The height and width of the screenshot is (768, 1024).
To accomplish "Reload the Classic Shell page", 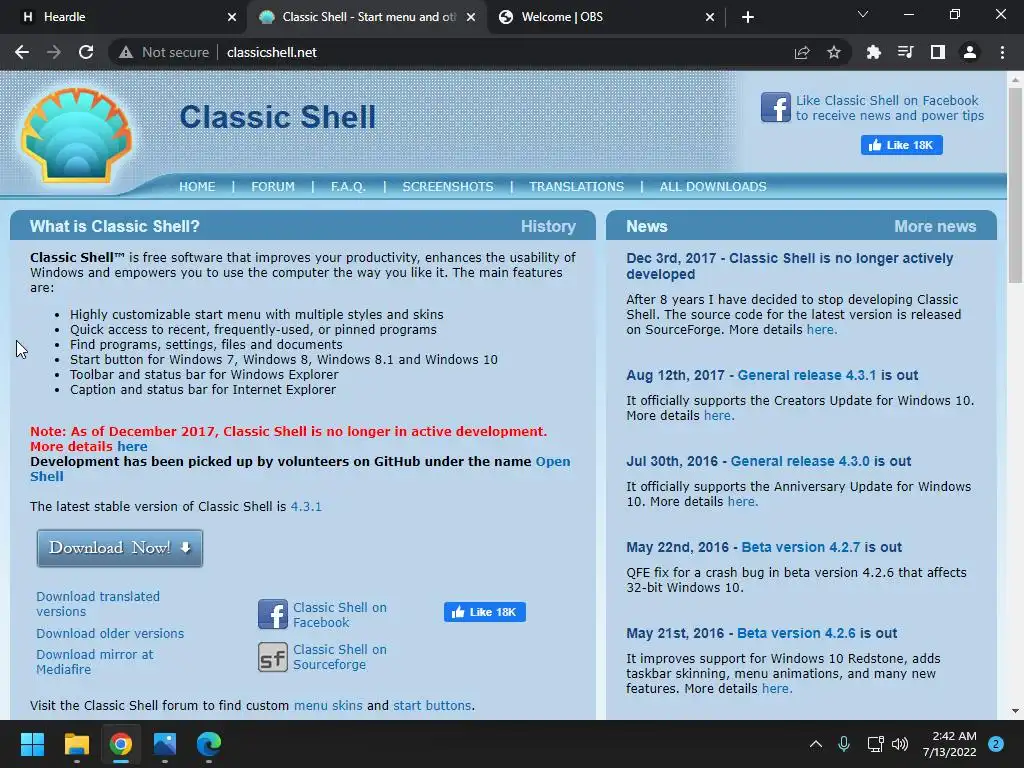I will coord(86,52).
